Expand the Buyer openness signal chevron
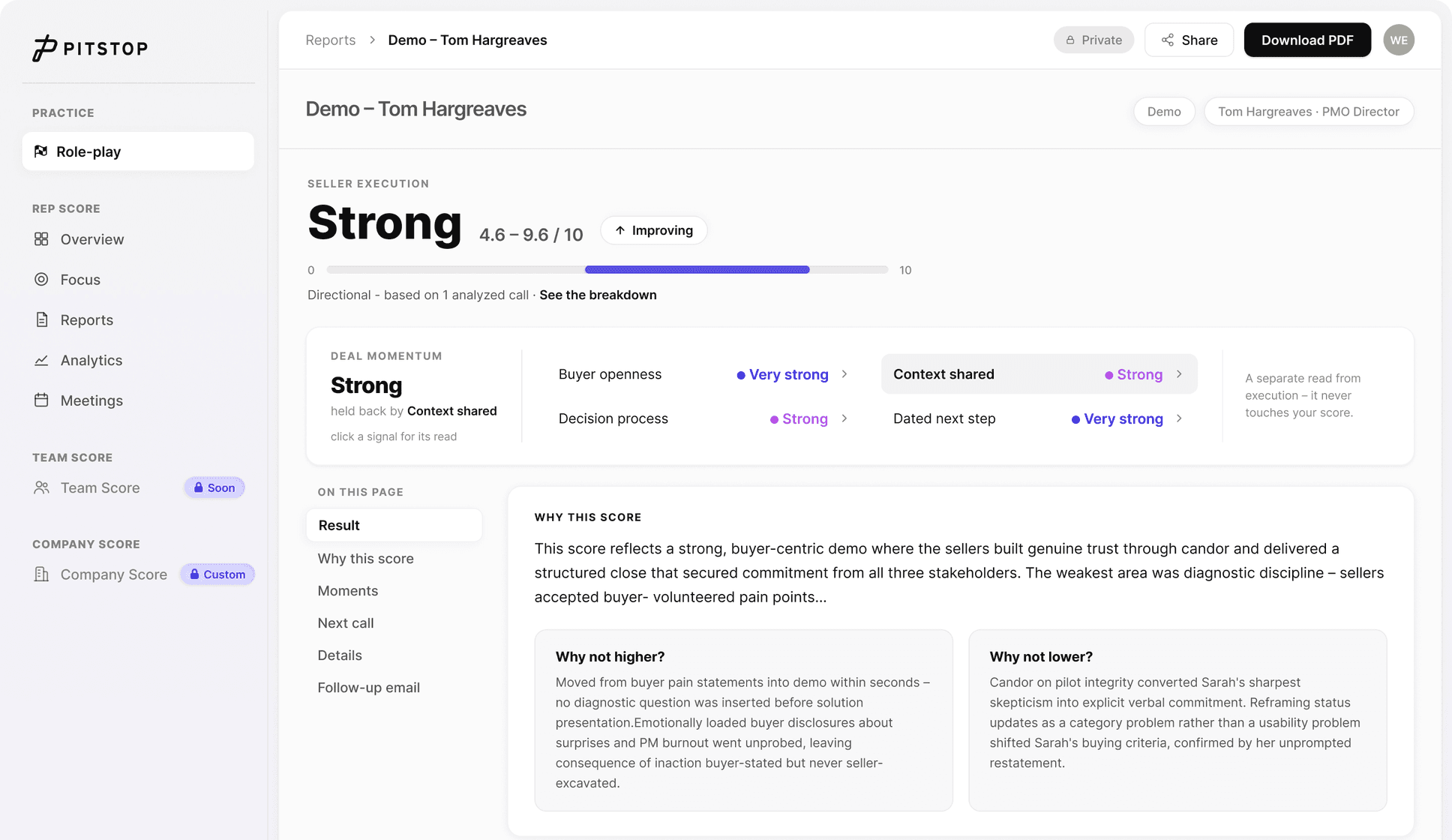This screenshot has height=840, width=1452. [x=844, y=374]
